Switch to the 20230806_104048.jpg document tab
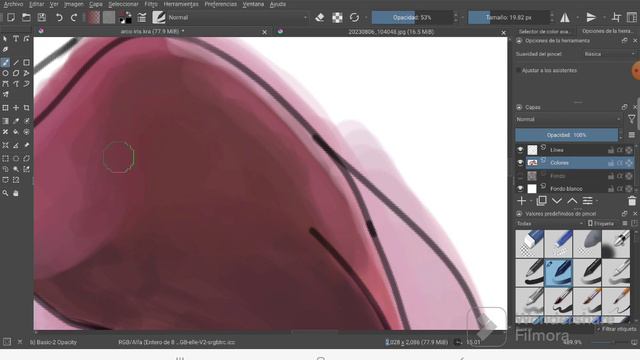 pyautogui.click(x=391, y=32)
